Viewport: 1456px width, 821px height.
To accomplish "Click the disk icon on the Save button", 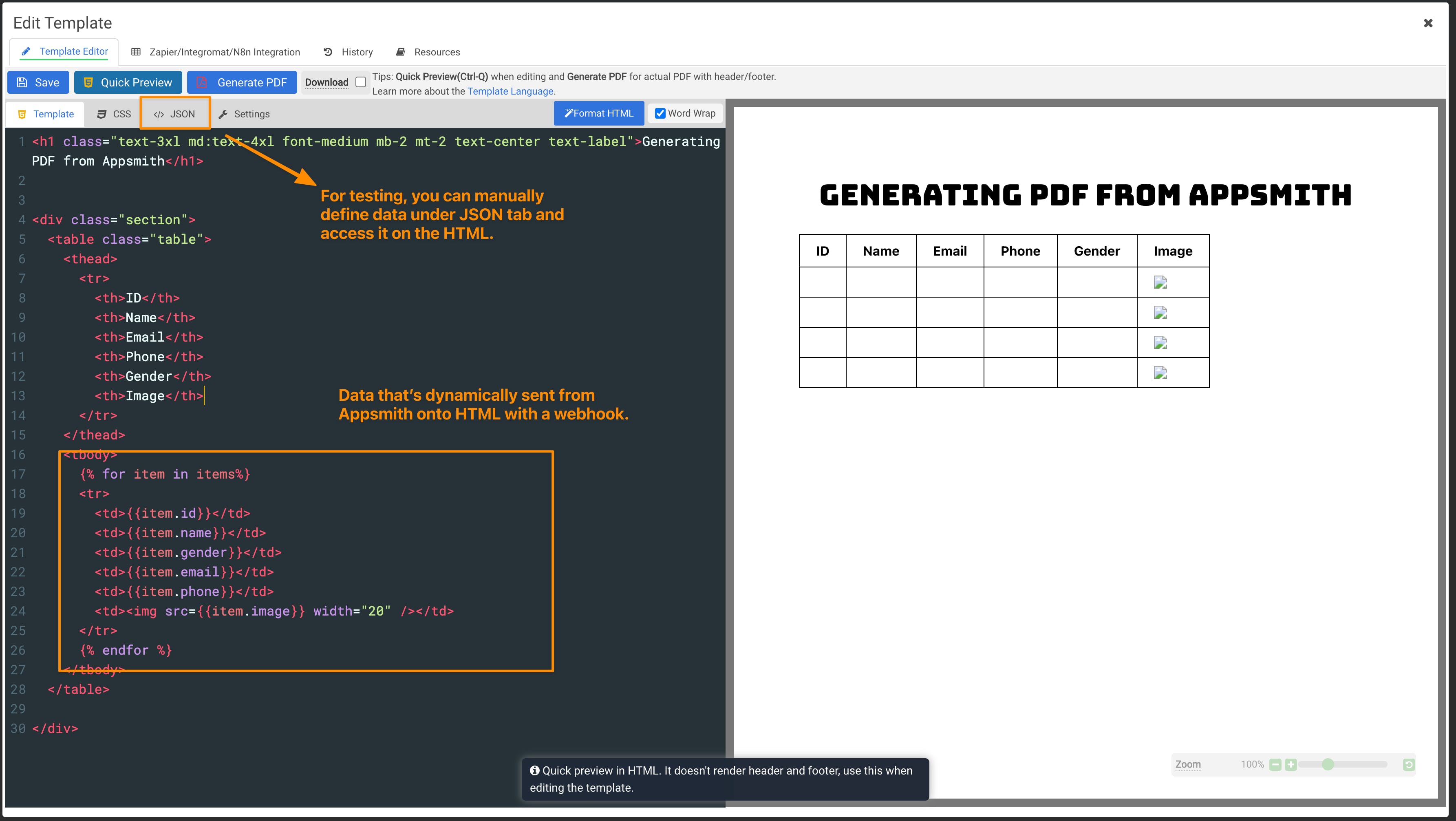I will tap(22, 82).
